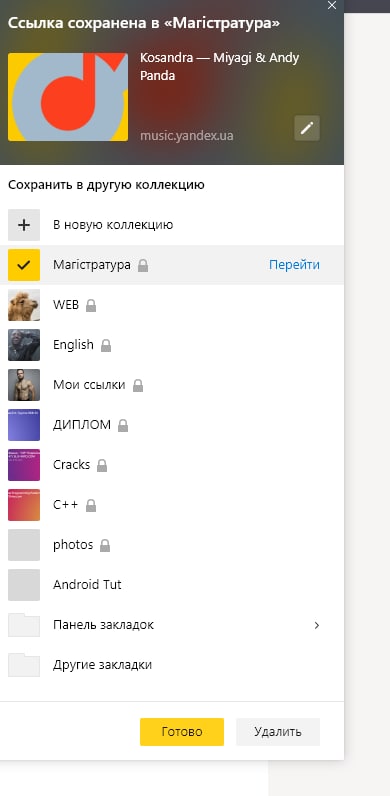
Task: Click the music.yandex.ua source link
Action: pos(187,136)
